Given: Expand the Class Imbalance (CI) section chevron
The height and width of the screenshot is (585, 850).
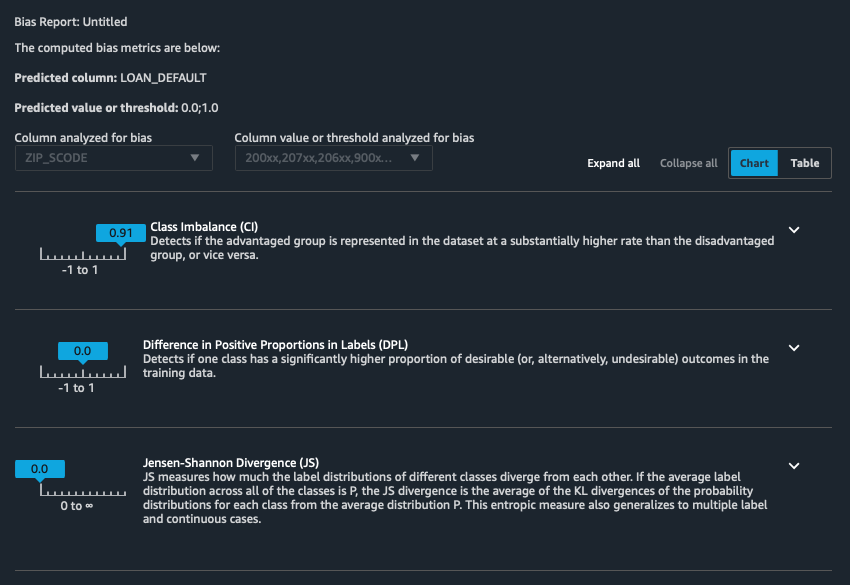Looking at the screenshot, I should [x=794, y=230].
